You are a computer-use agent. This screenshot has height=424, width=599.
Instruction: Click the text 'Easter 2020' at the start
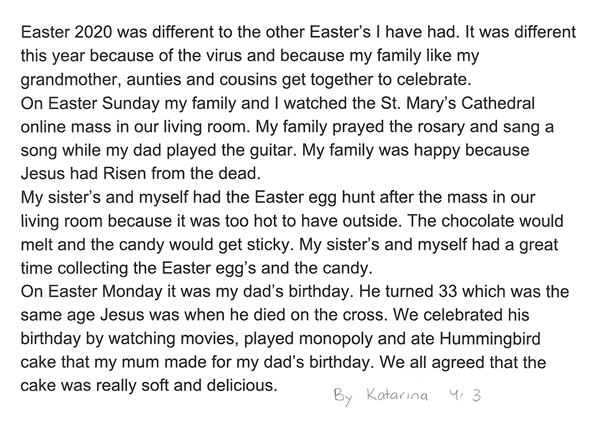tap(66, 32)
